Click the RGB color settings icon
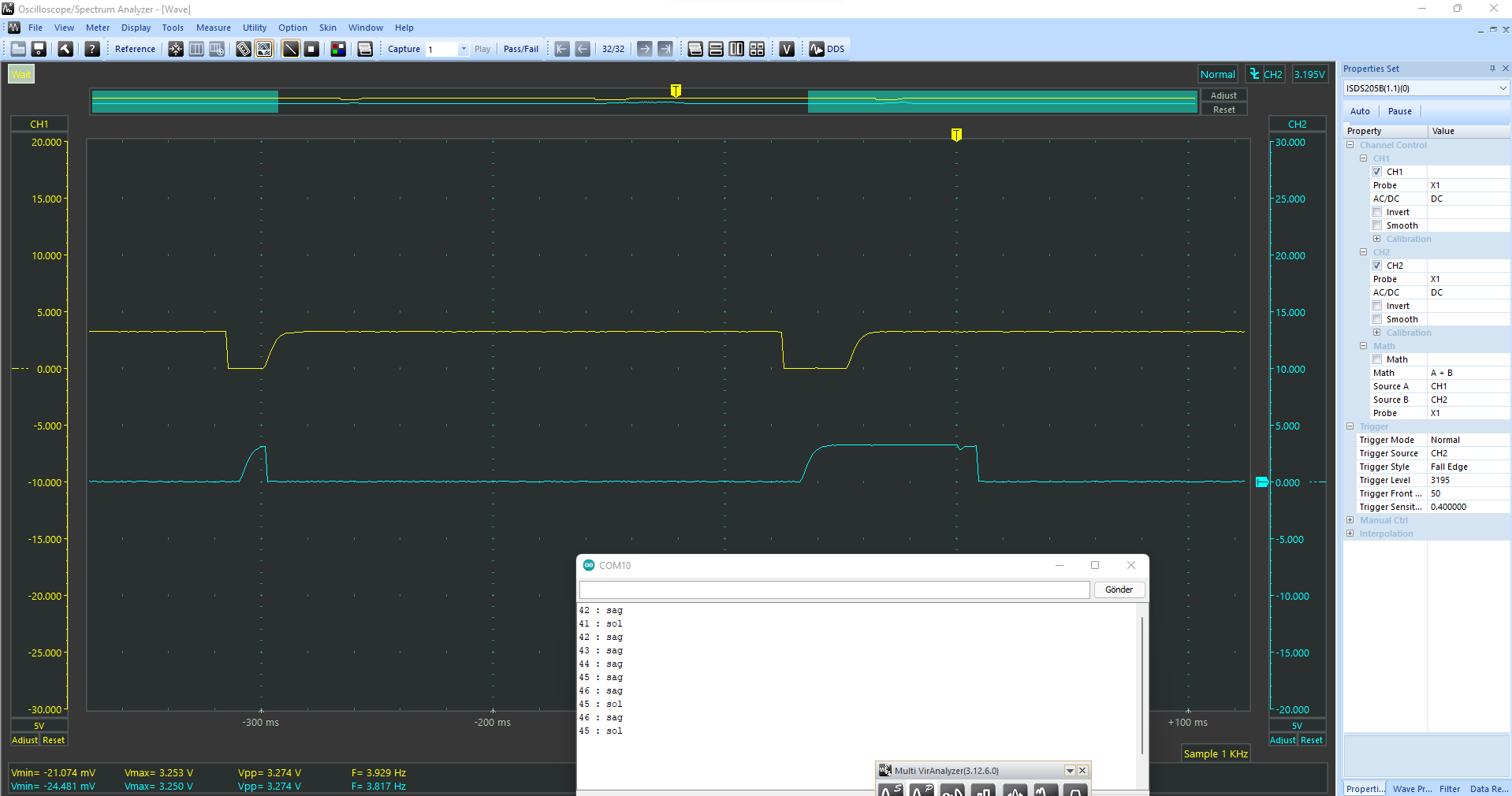Screen dimensions: 1512x796 tap(338, 49)
